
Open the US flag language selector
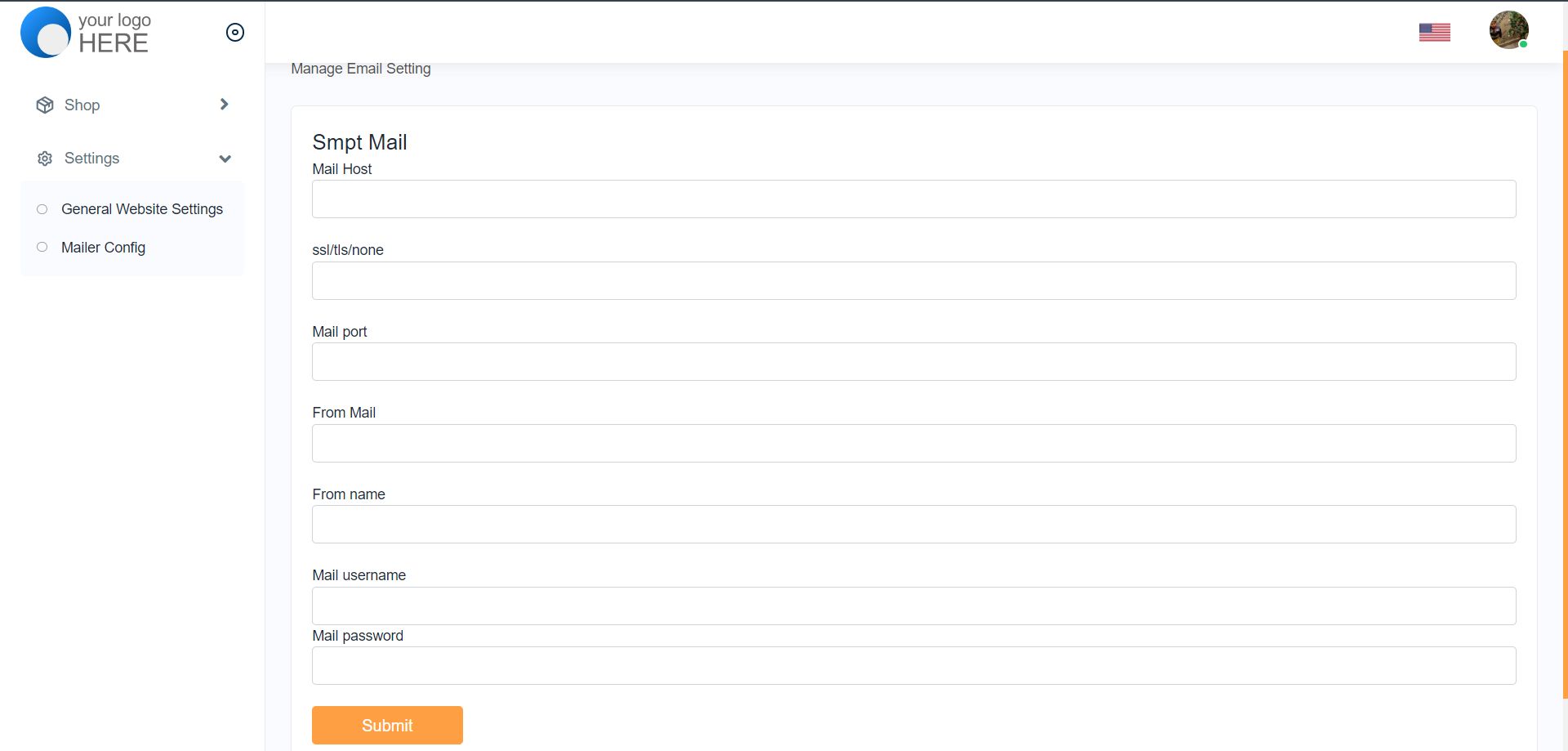click(1434, 32)
